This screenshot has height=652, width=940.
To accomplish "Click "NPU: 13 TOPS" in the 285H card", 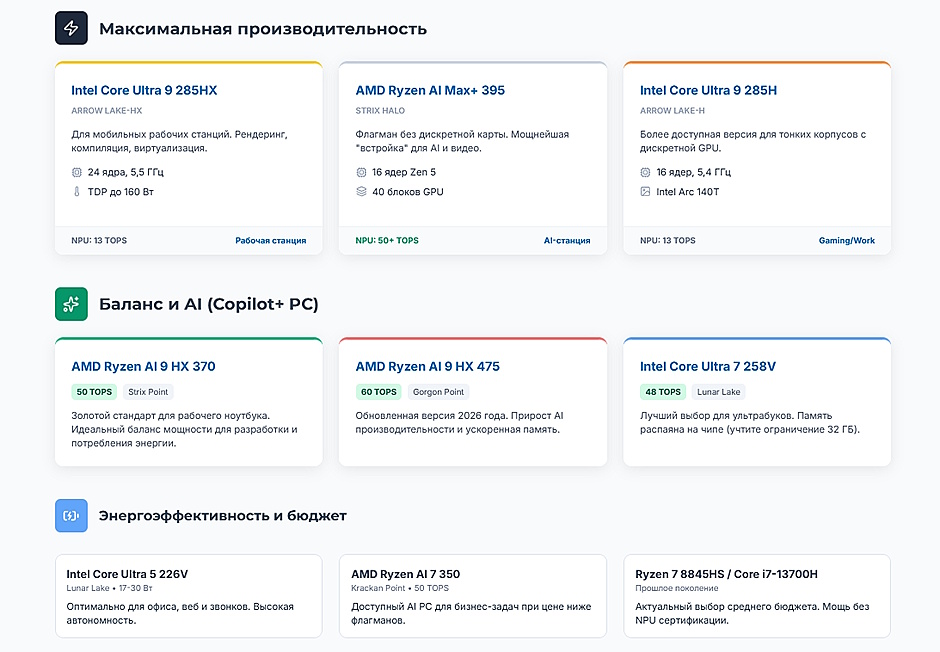I will (667, 240).
